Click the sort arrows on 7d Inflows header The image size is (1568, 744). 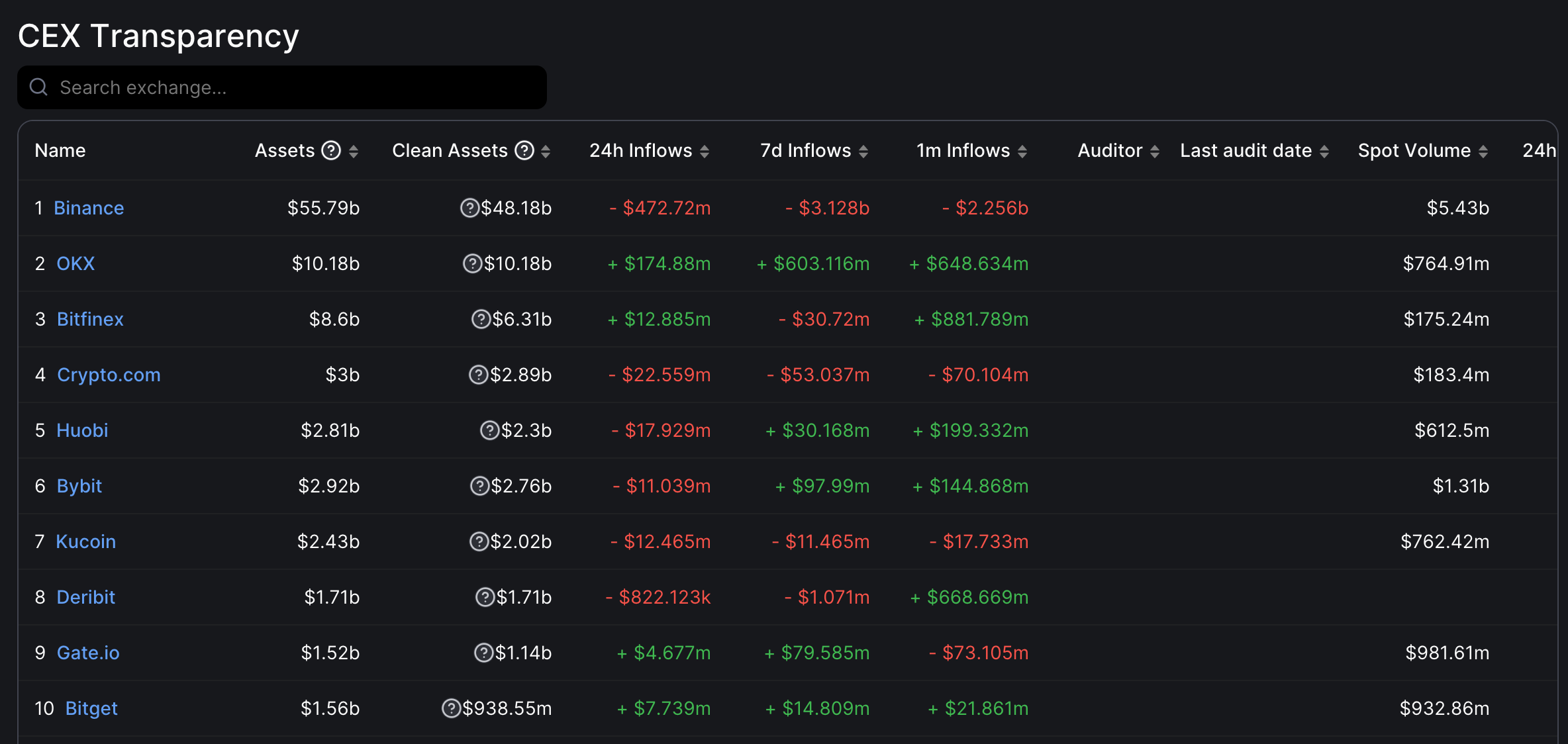pyautogui.click(x=863, y=150)
